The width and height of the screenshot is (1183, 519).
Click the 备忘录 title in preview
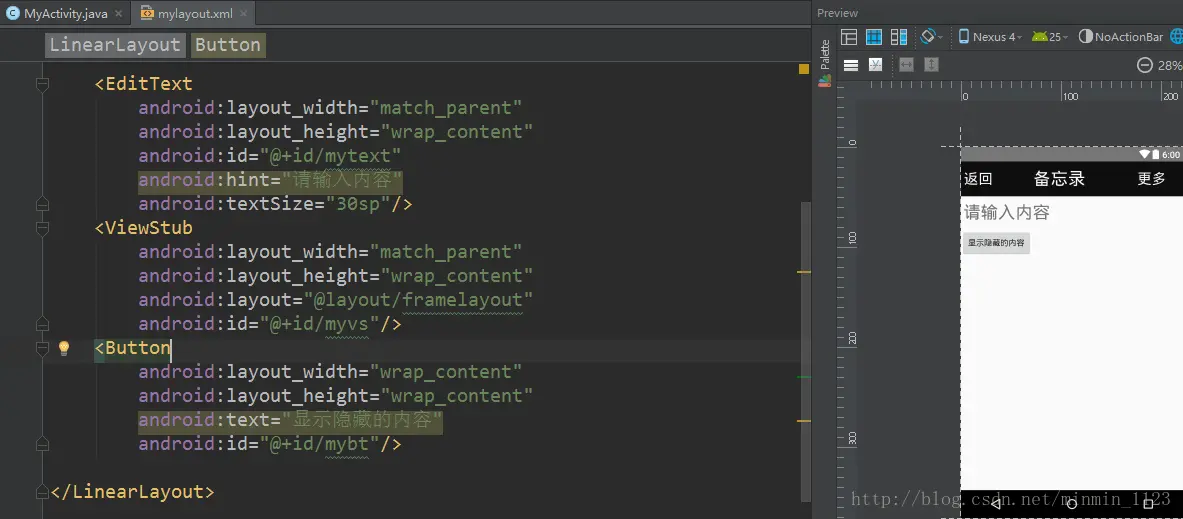pos(1059,179)
